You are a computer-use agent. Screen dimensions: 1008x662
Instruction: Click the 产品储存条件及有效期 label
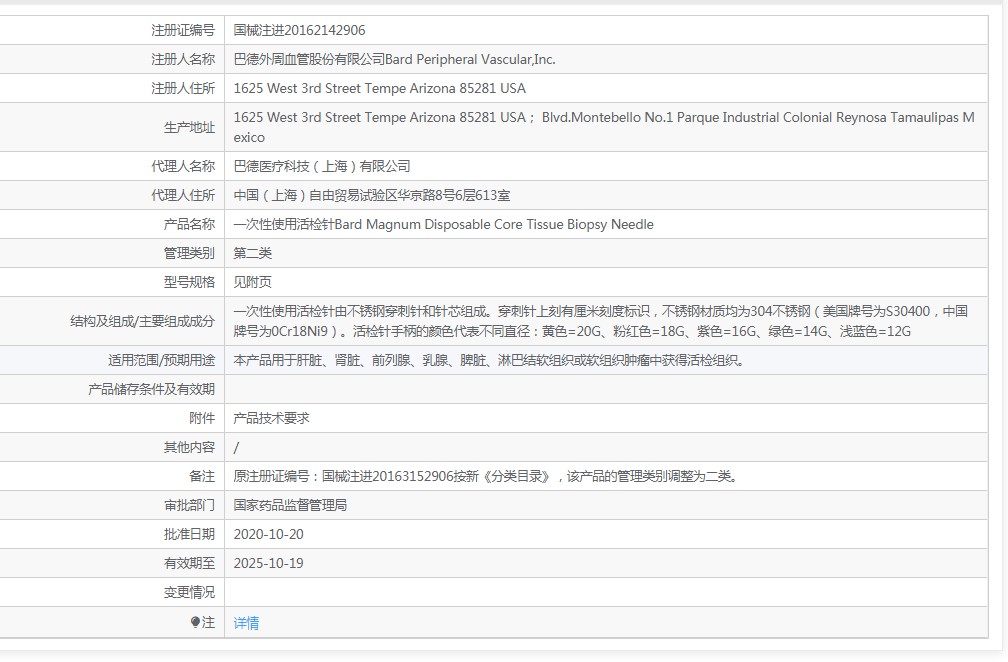[151, 389]
